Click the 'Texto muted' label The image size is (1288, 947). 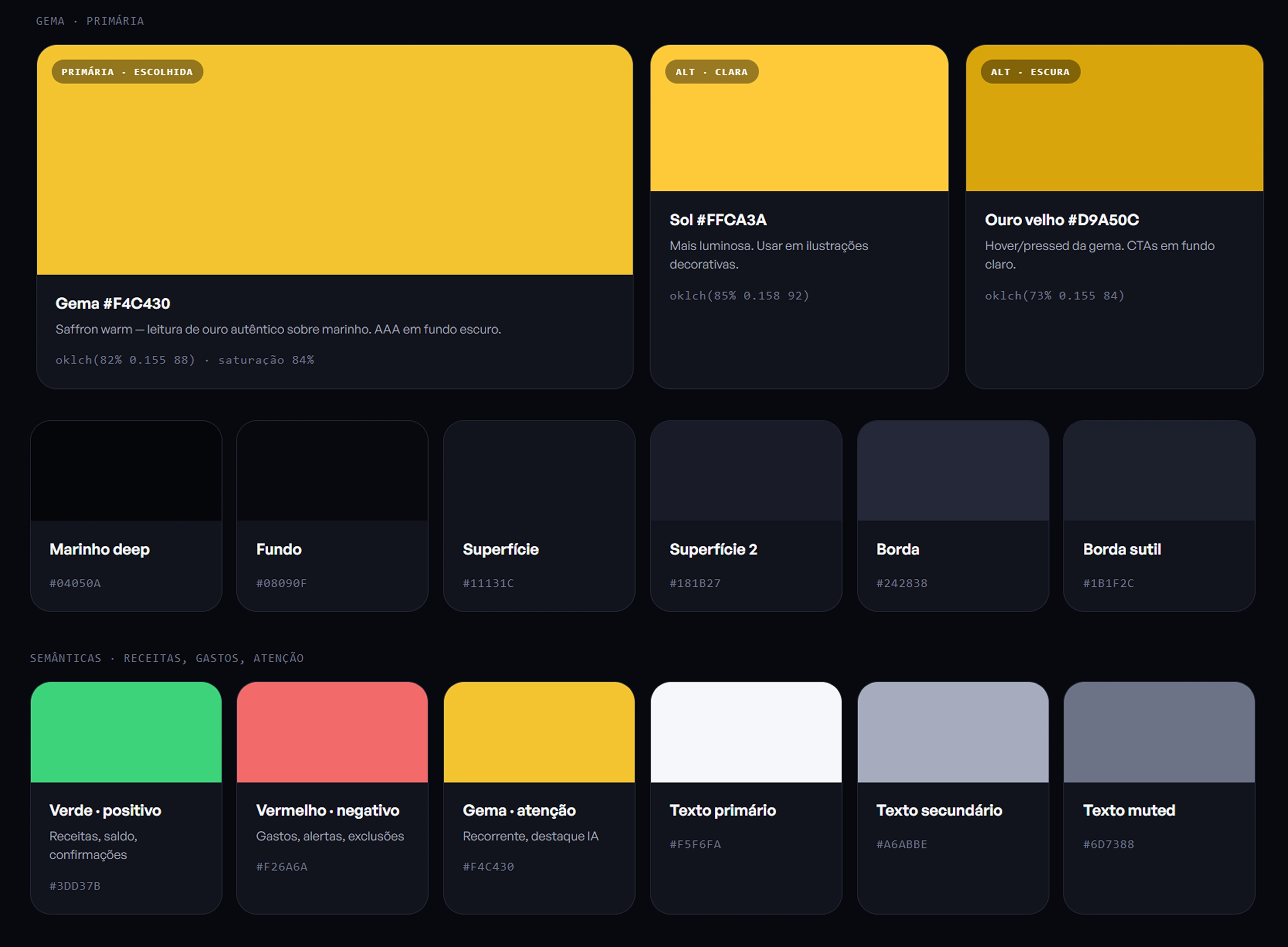point(1129,811)
